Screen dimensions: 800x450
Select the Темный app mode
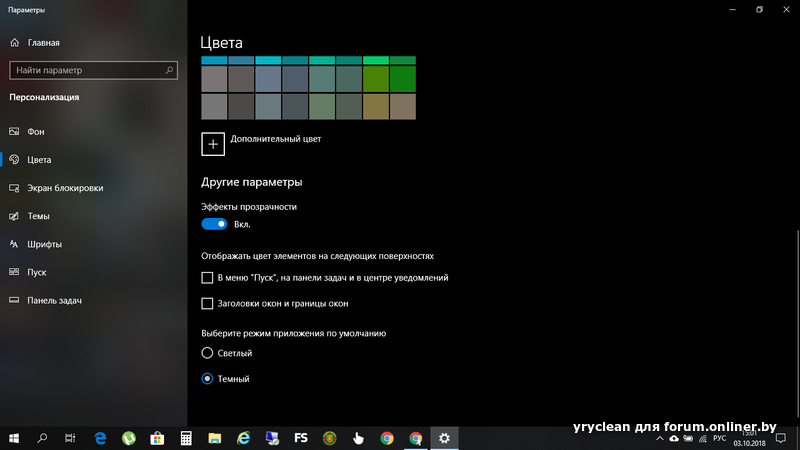(x=208, y=379)
